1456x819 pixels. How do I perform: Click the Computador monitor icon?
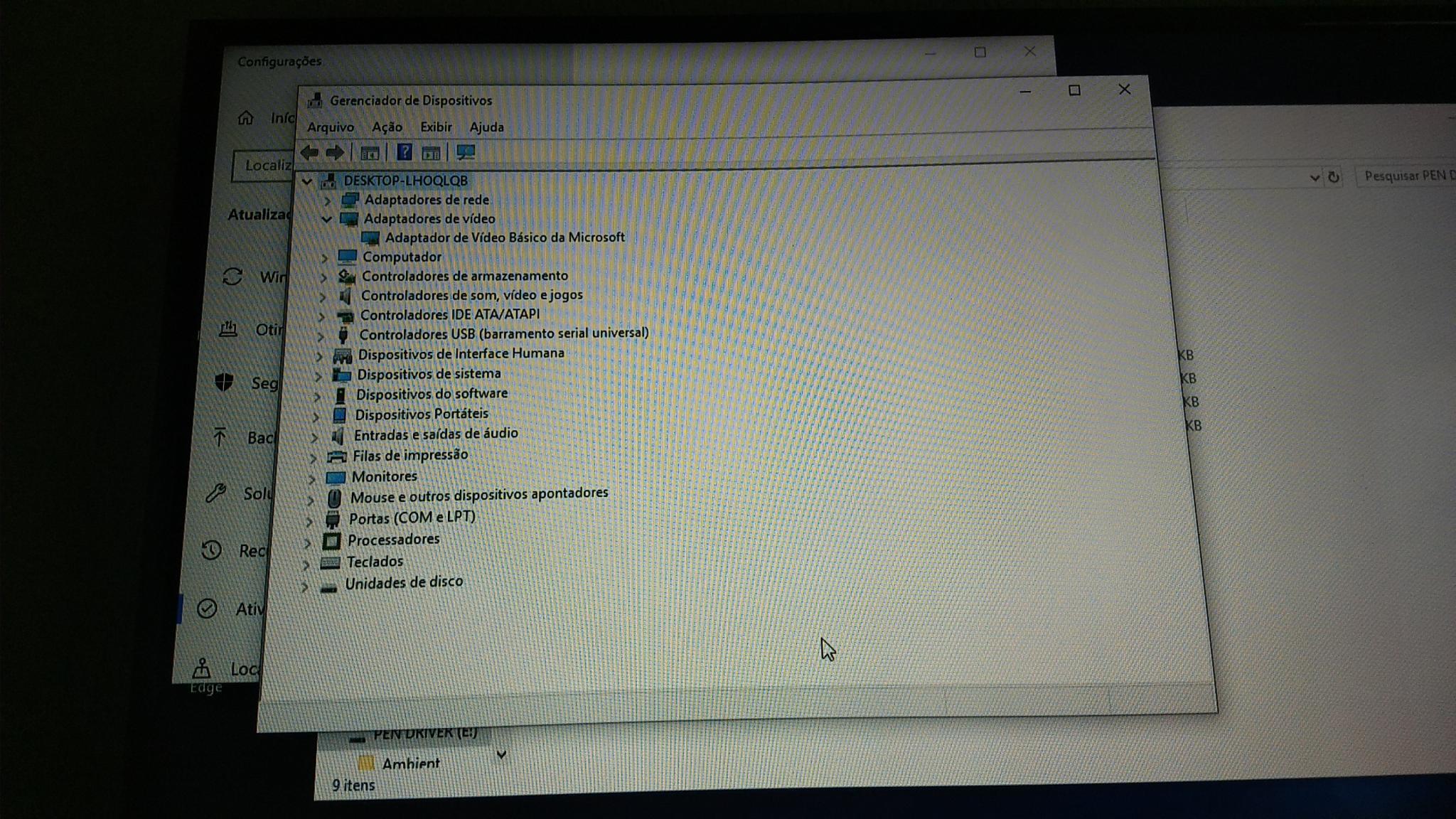[x=347, y=257]
